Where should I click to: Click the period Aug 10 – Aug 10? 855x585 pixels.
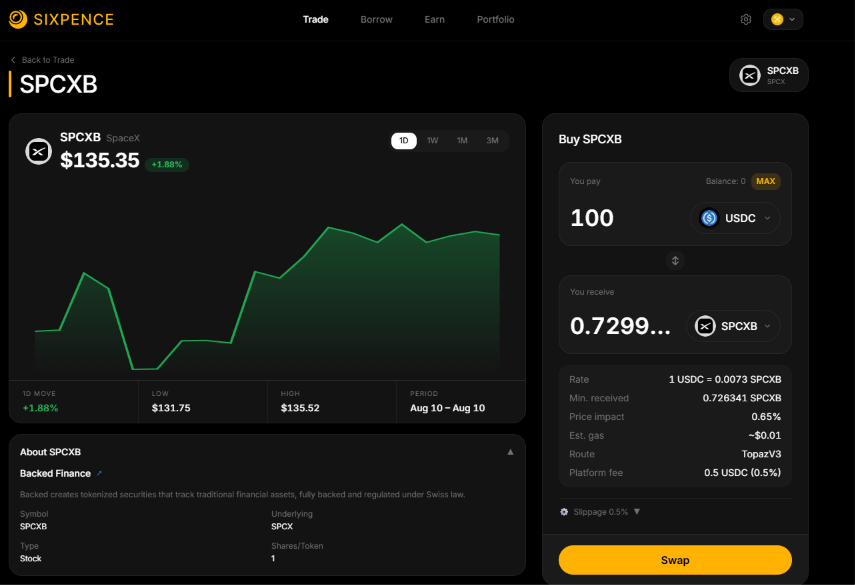tap(448, 408)
